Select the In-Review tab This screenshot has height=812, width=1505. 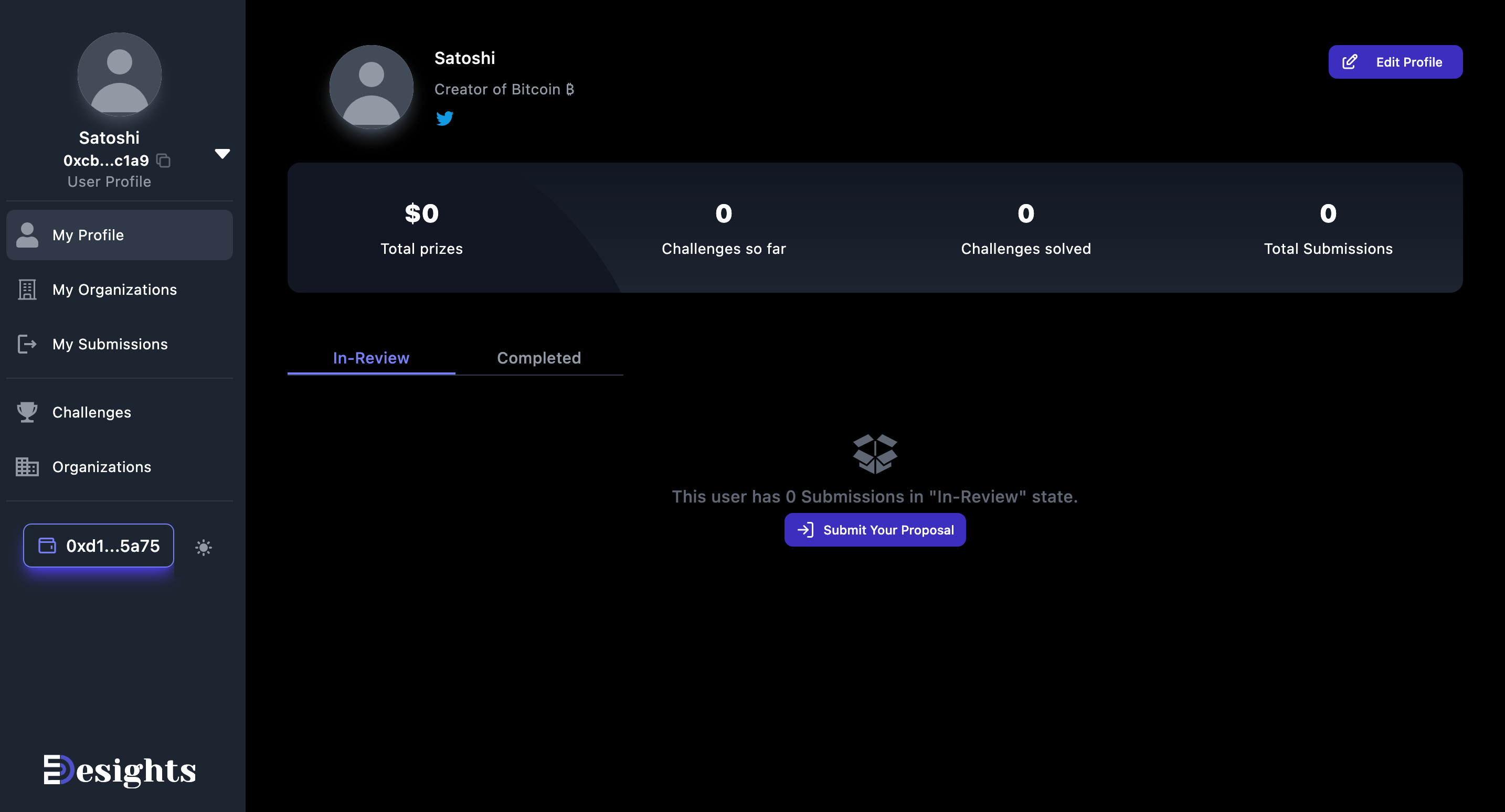tap(371, 358)
